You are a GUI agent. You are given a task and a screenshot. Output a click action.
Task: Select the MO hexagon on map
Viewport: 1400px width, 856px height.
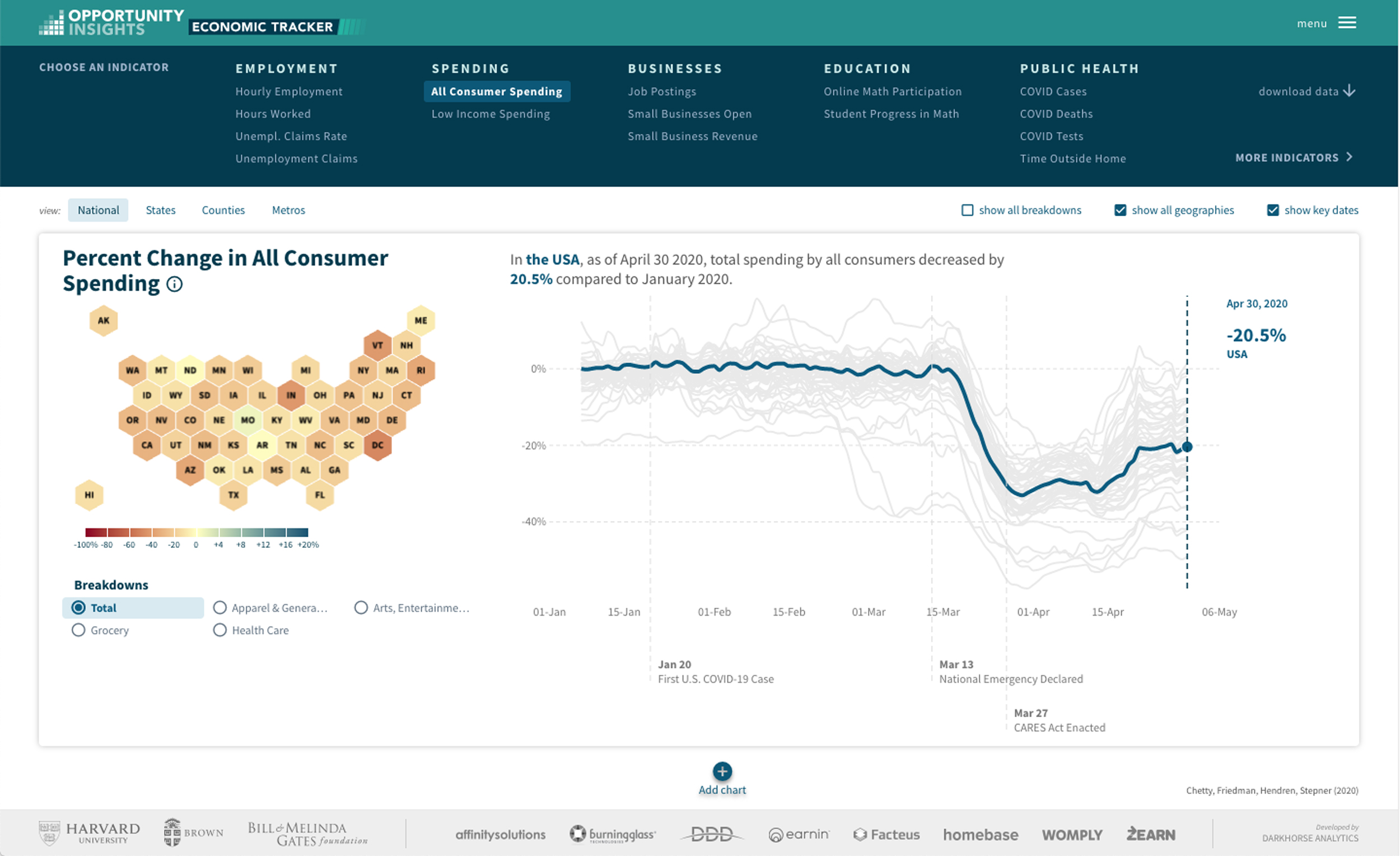click(x=248, y=420)
